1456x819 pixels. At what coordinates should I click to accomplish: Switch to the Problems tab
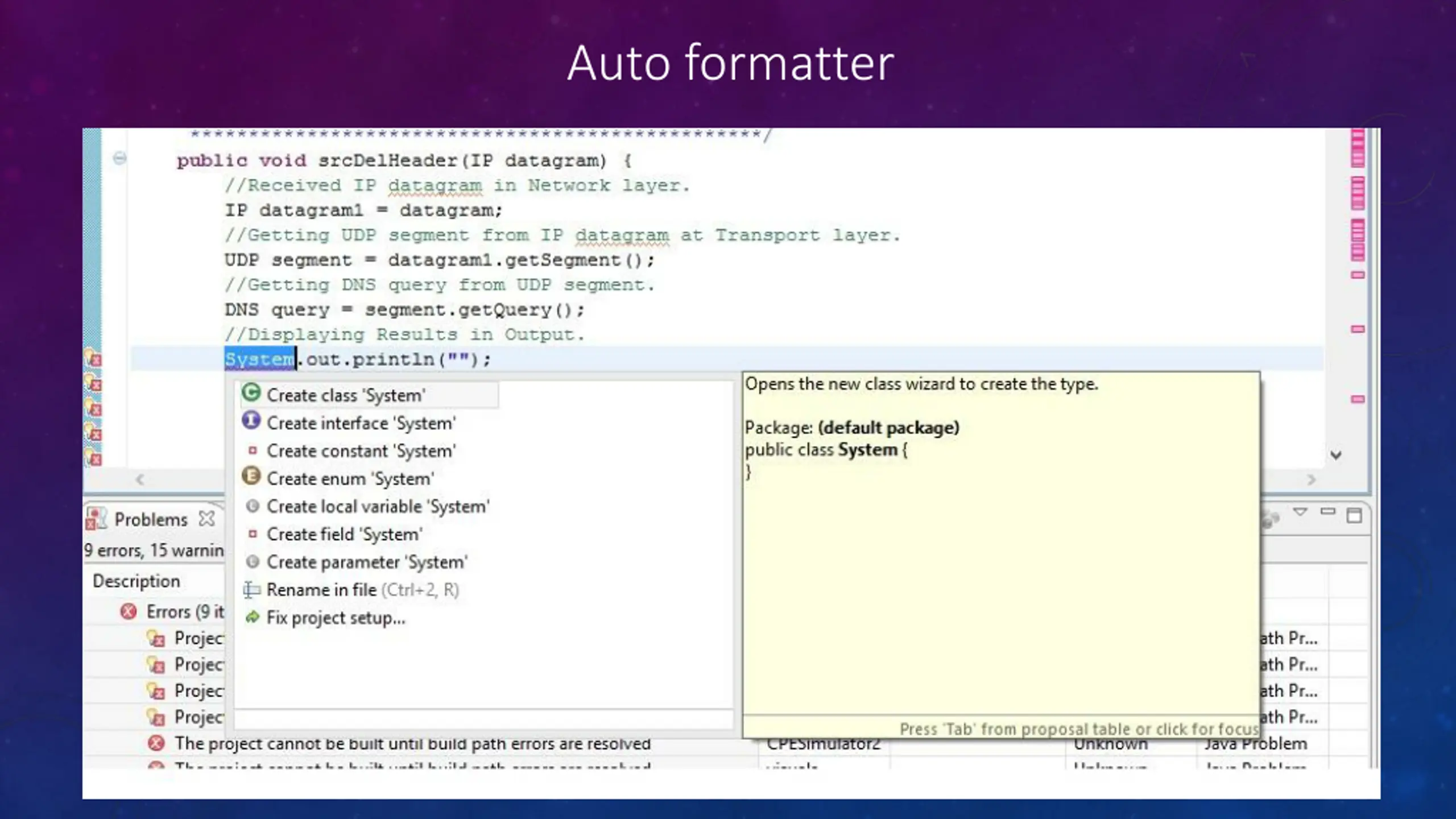point(151,519)
